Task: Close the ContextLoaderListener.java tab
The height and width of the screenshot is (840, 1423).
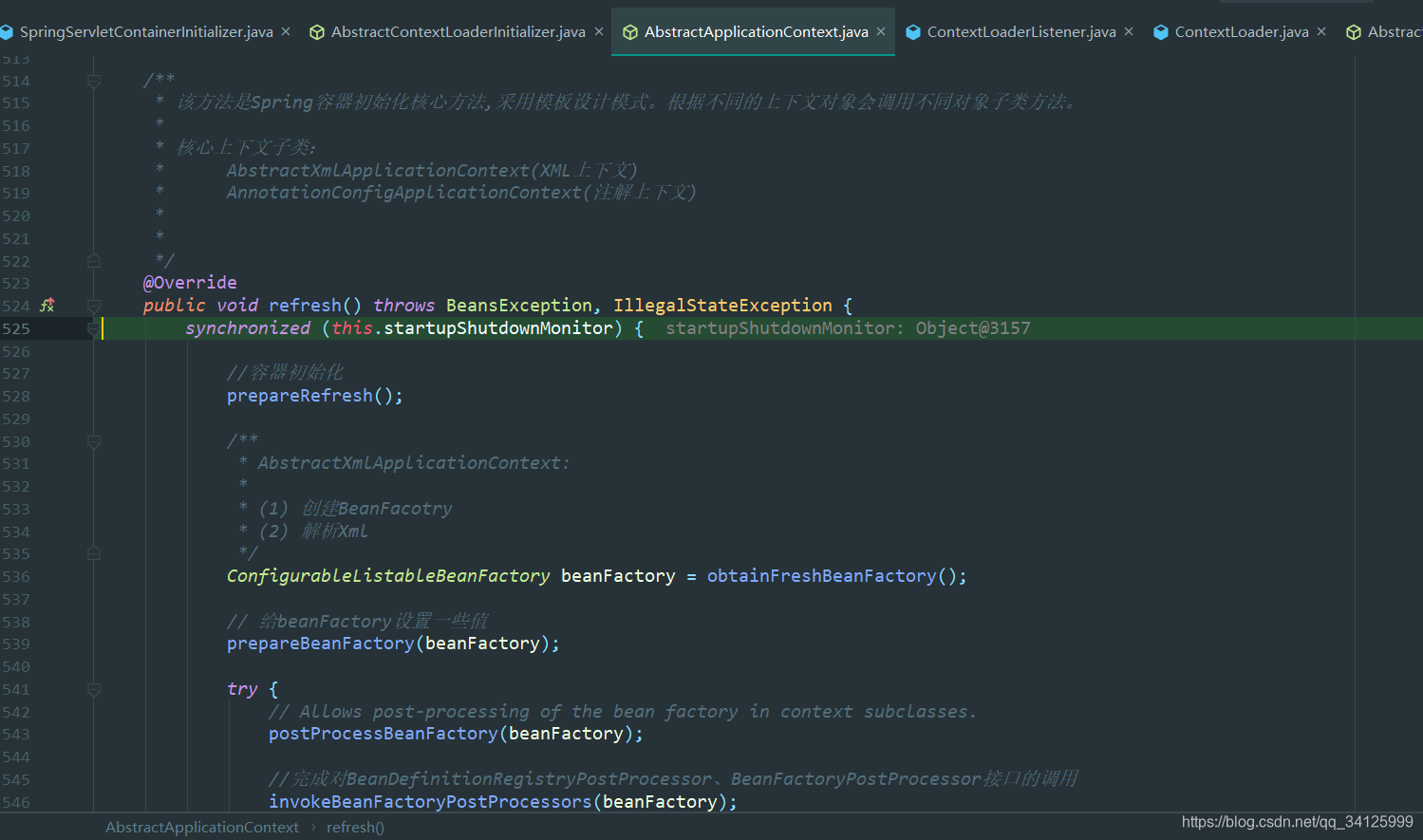Action: pos(1129,32)
